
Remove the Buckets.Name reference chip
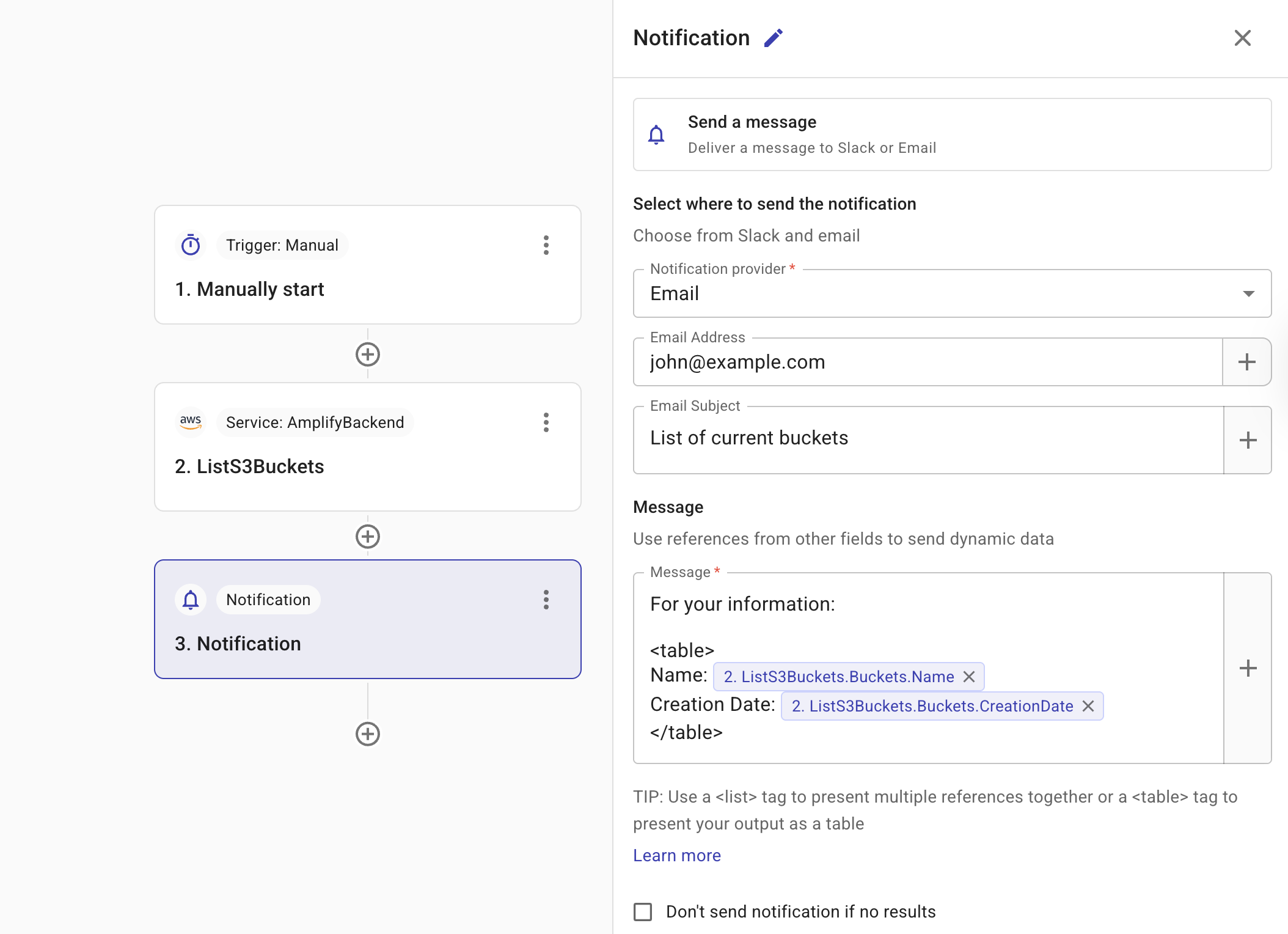(969, 677)
